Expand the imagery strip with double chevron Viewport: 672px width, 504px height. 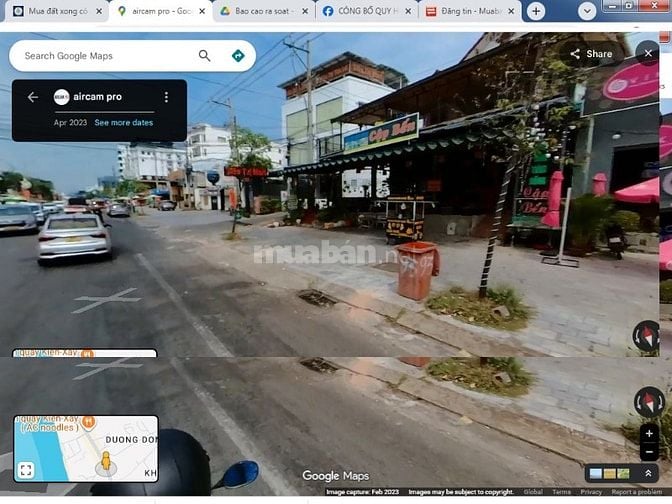coord(648,473)
